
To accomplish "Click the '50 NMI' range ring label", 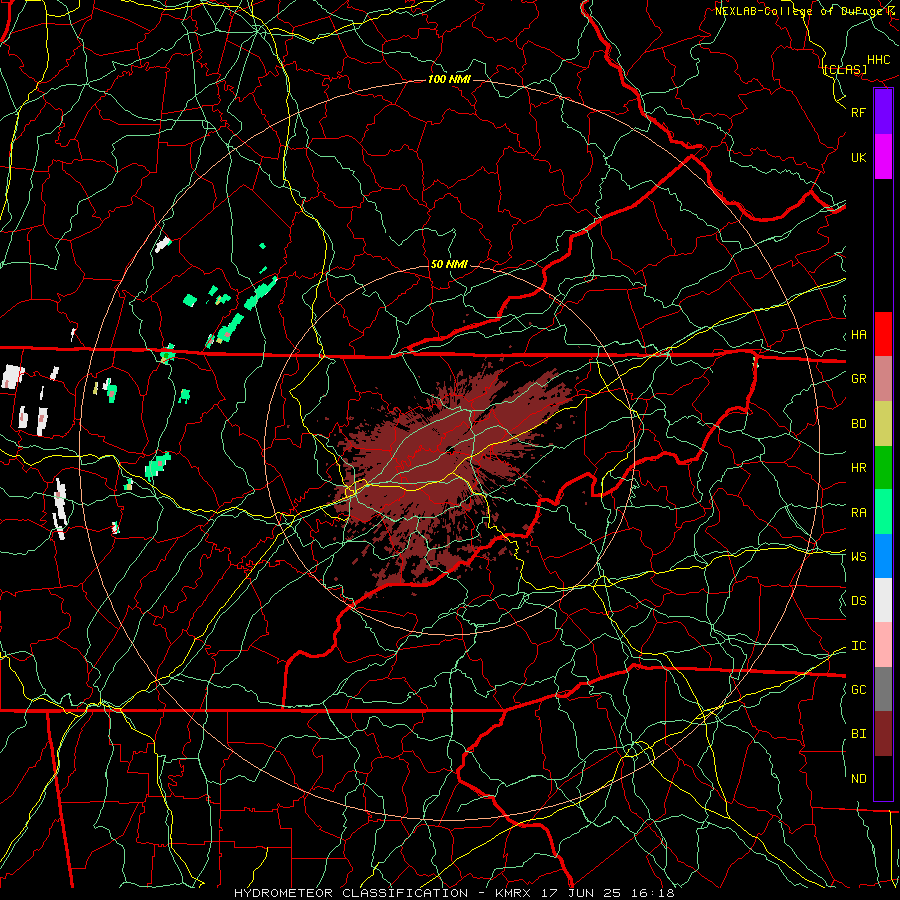I will pyautogui.click(x=449, y=264).
